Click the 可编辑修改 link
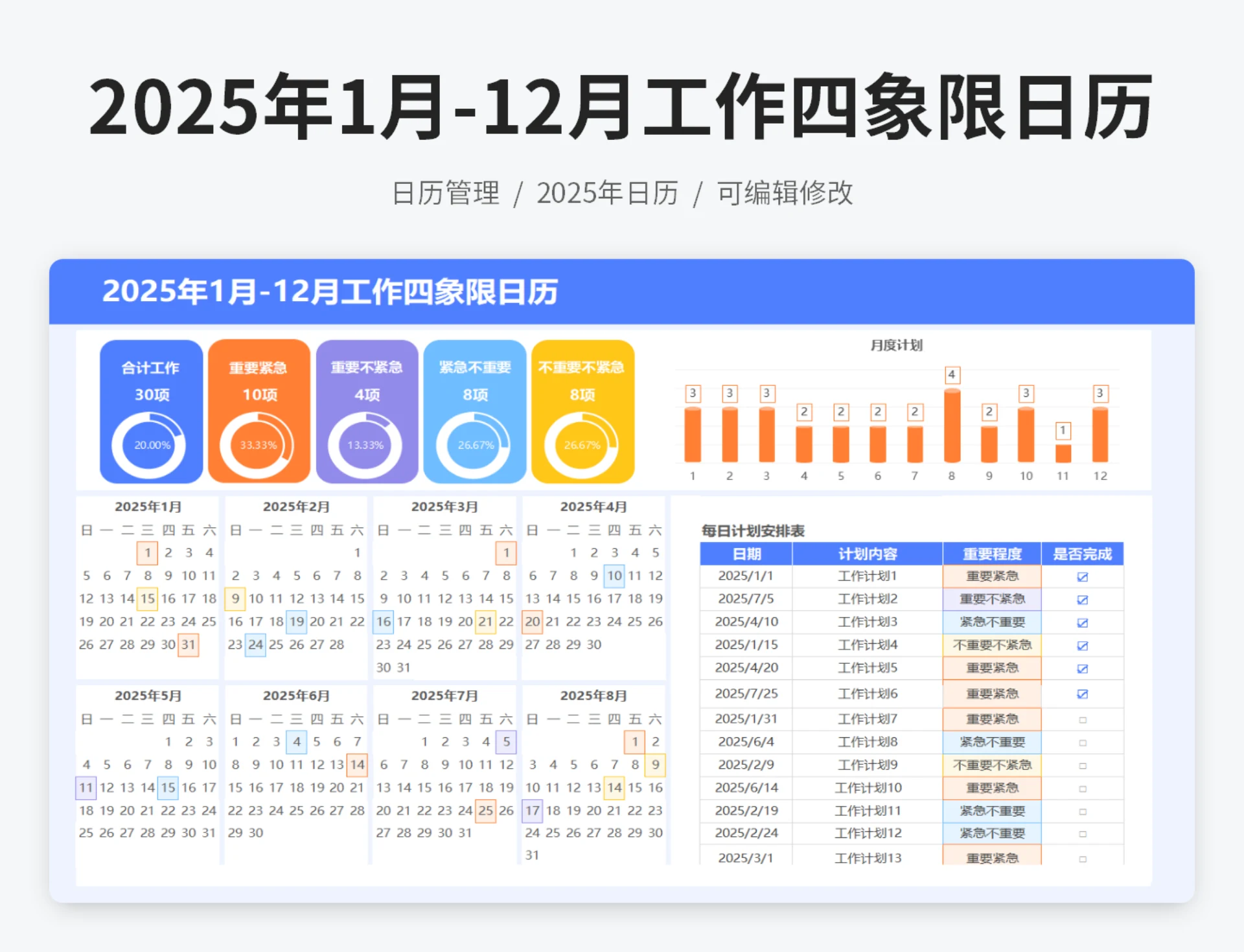Viewport: 1244px width, 952px height. (x=785, y=192)
